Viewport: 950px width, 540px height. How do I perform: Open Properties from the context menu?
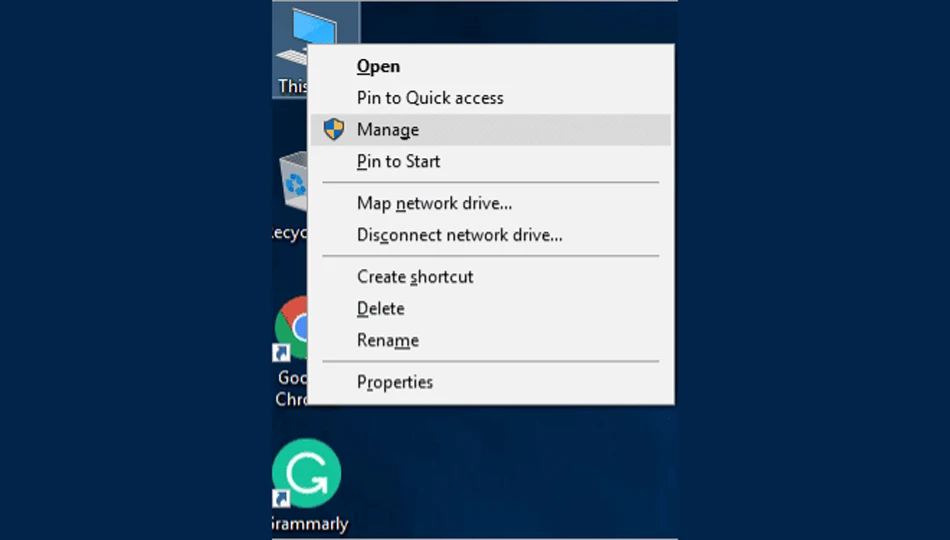pos(490,382)
